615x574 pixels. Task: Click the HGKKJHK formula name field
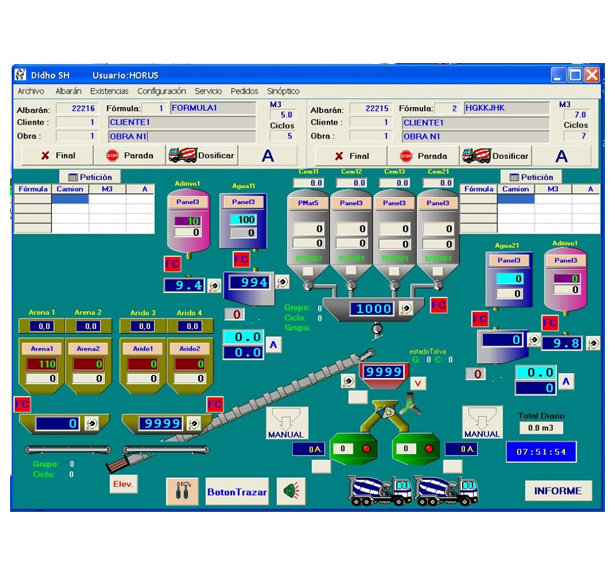pyautogui.click(x=506, y=108)
